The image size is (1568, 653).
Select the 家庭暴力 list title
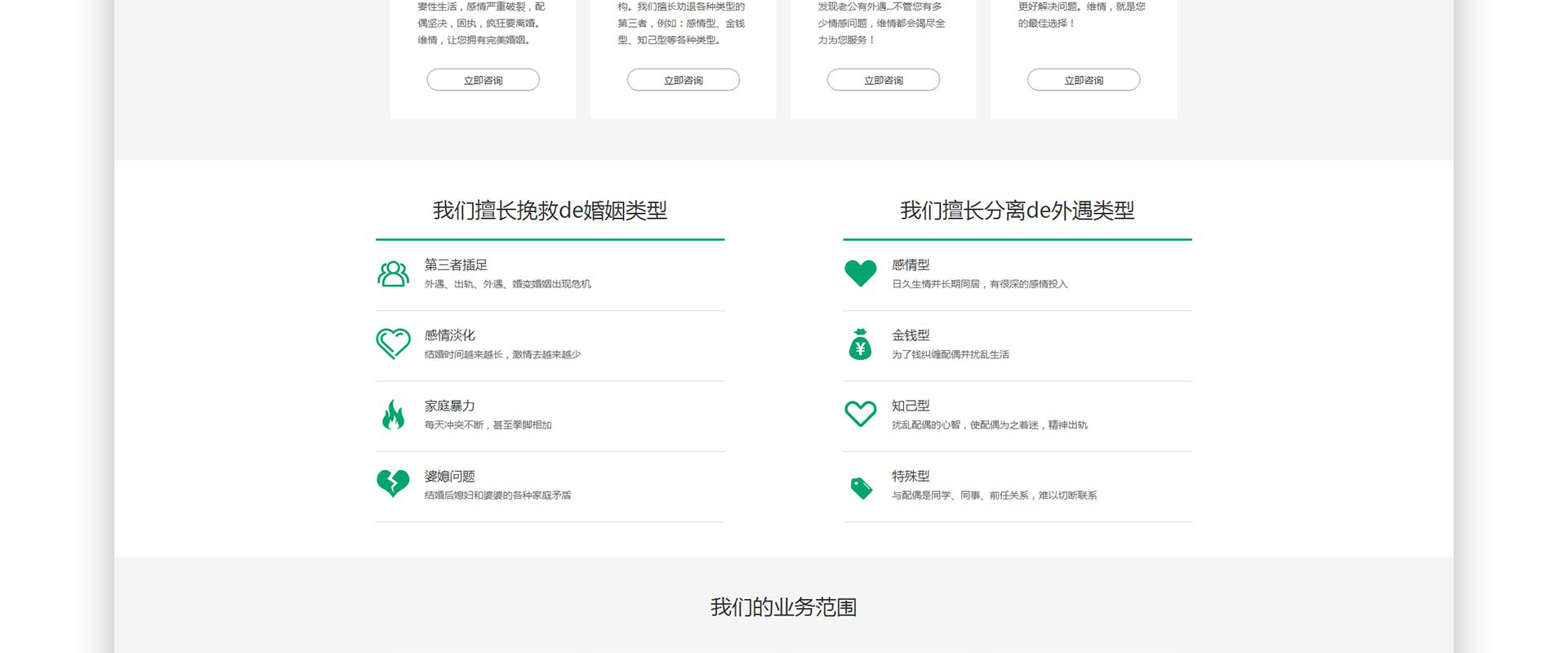[449, 406]
